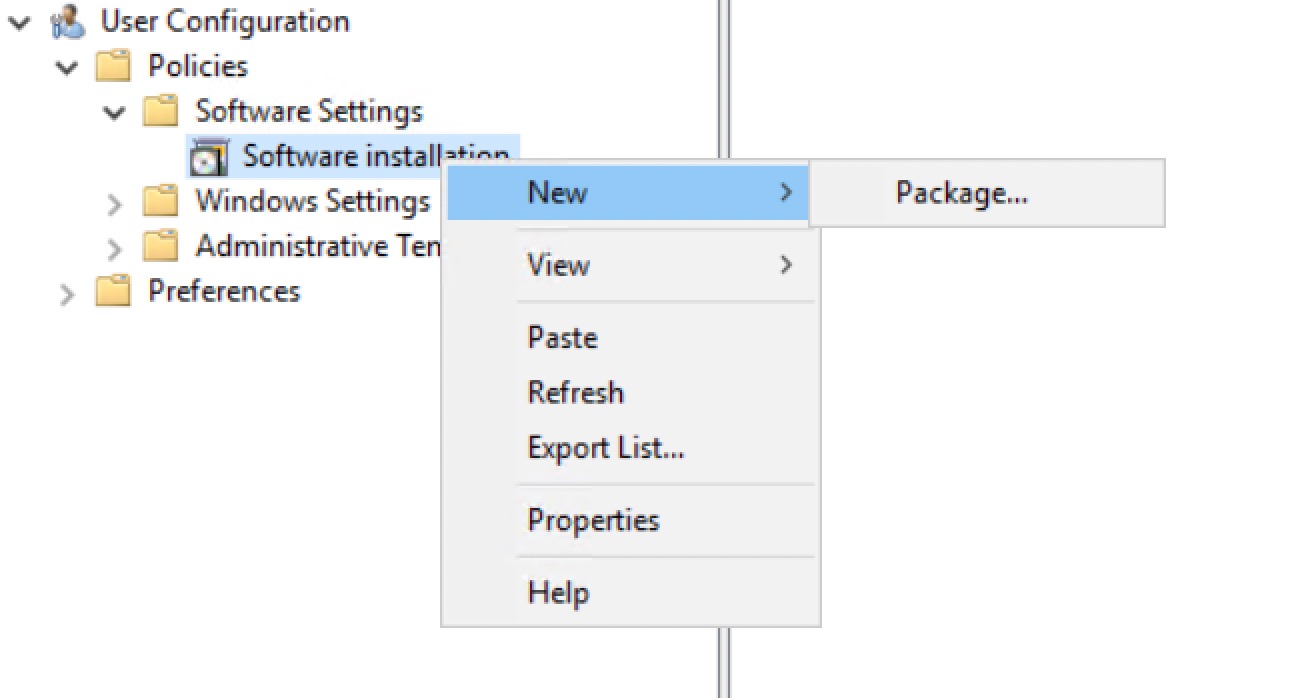Viewport: 1294px width, 698px height.
Task: Open the New submenu
Action: click(x=557, y=193)
